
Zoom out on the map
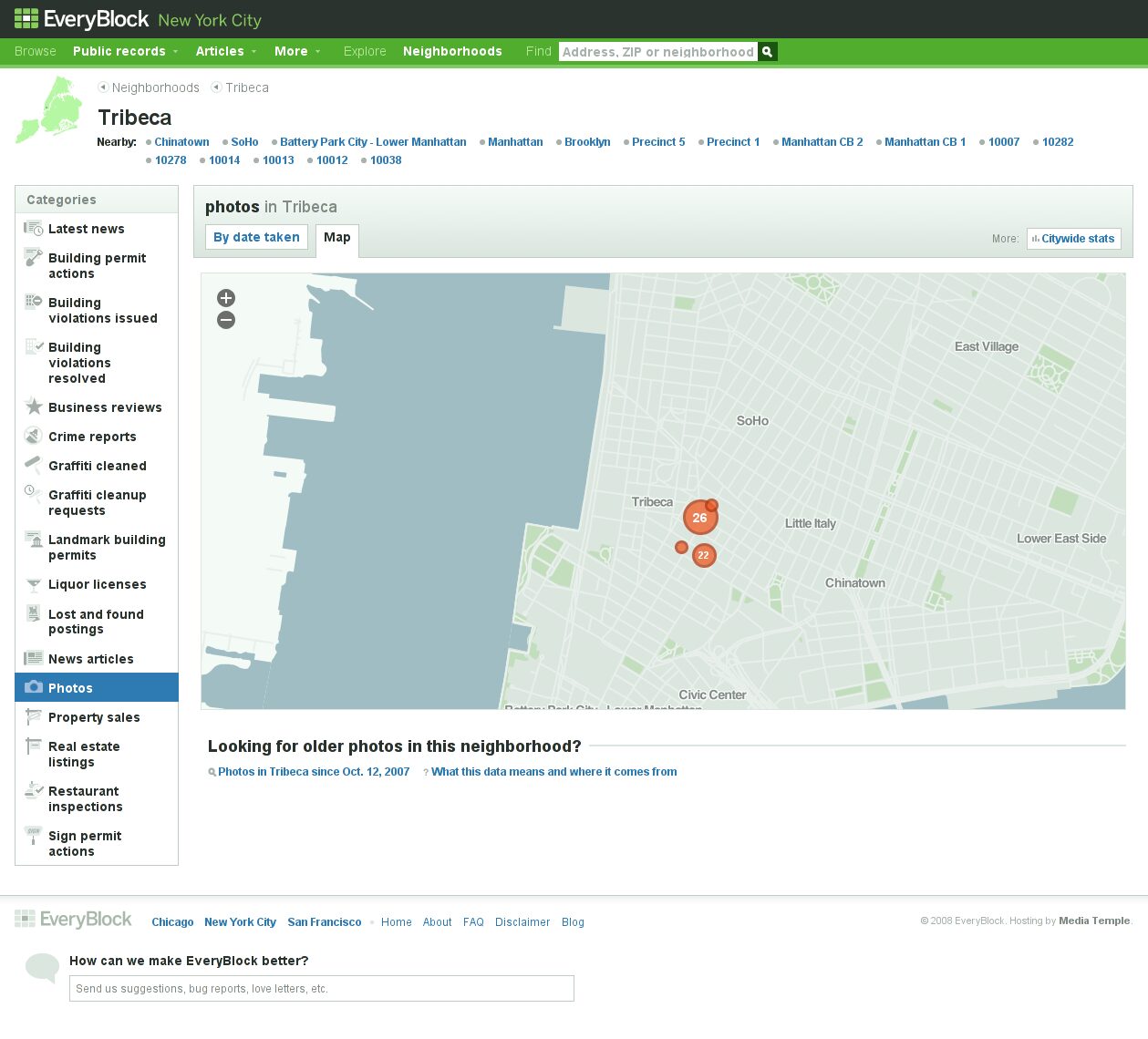click(226, 320)
